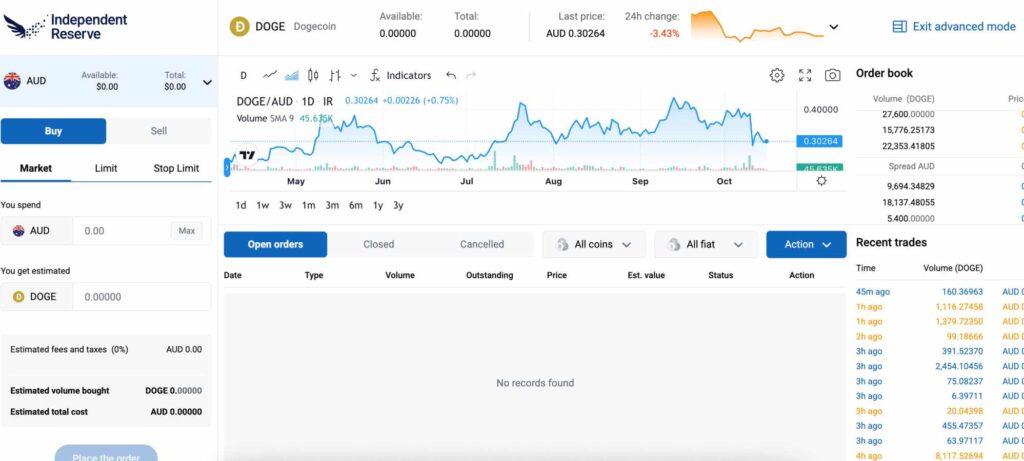
Task: Open the All fiat filter dropdown
Action: [706, 244]
